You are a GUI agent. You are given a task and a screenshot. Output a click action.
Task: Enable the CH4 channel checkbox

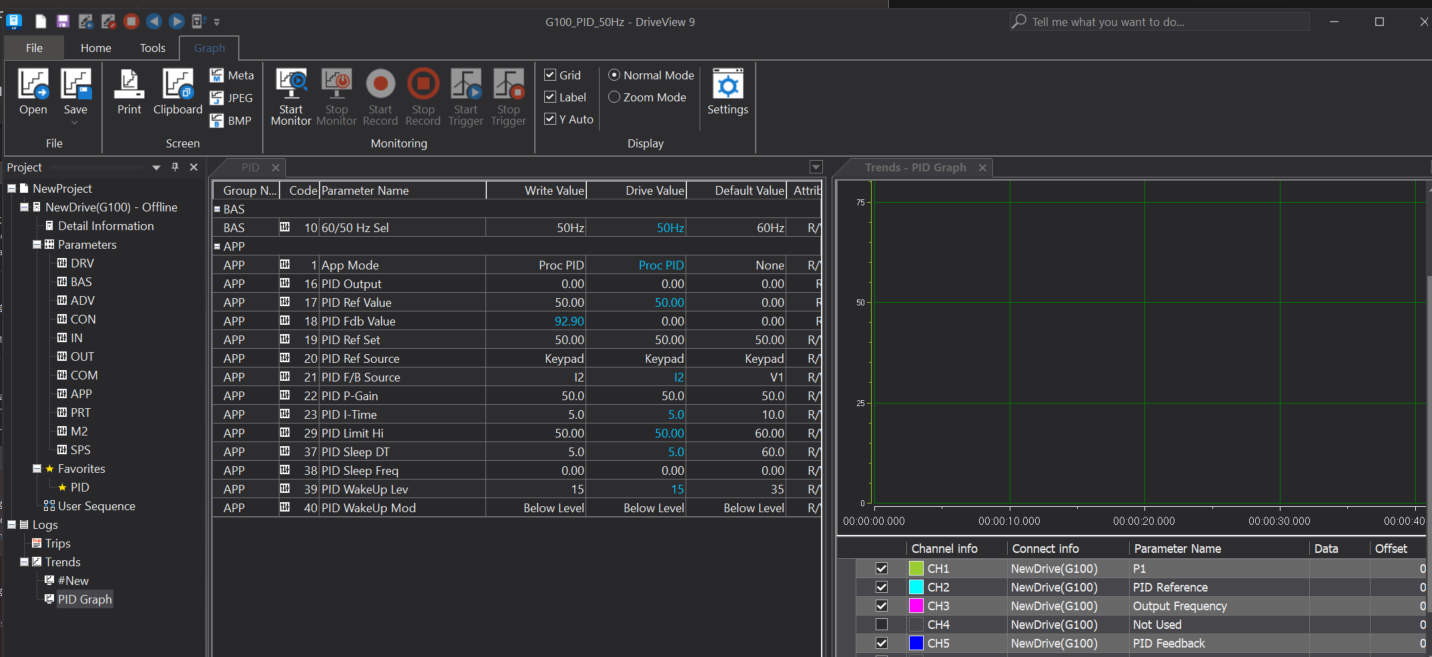881,624
